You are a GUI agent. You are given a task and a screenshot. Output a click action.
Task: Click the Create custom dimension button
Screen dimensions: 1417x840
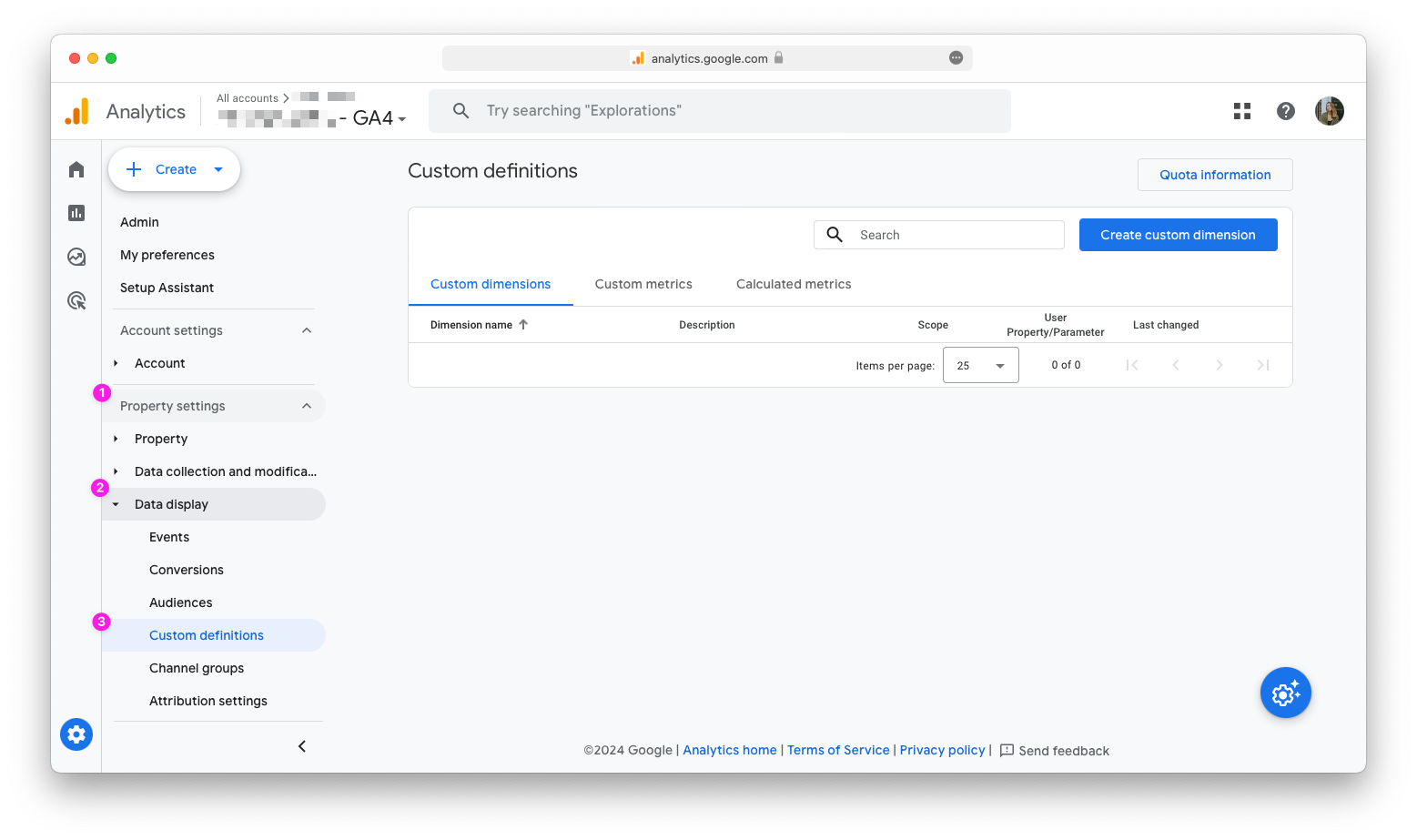point(1178,235)
